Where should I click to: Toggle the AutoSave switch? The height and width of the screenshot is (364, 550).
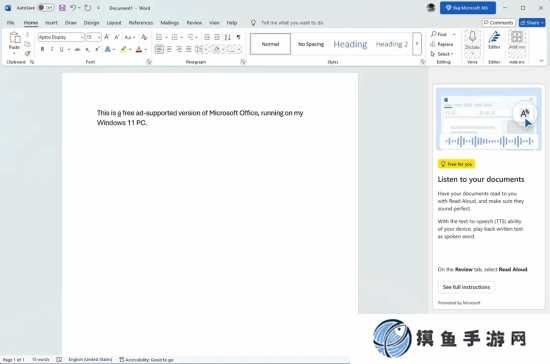[x=46, y=8]
